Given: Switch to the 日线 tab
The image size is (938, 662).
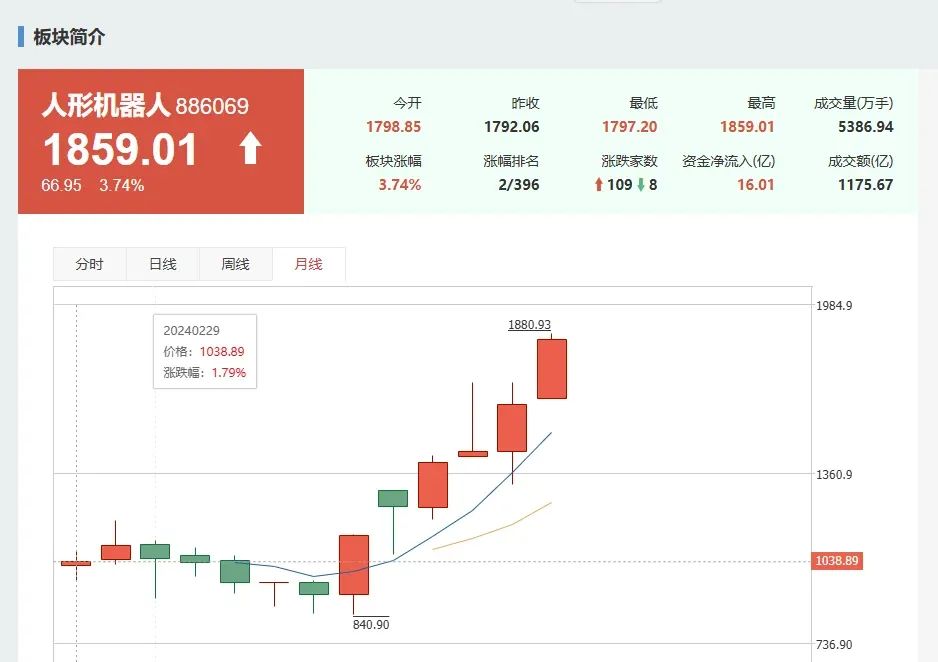Looking at the screenshot, I should pyautogui.click(x=163, y=264).
